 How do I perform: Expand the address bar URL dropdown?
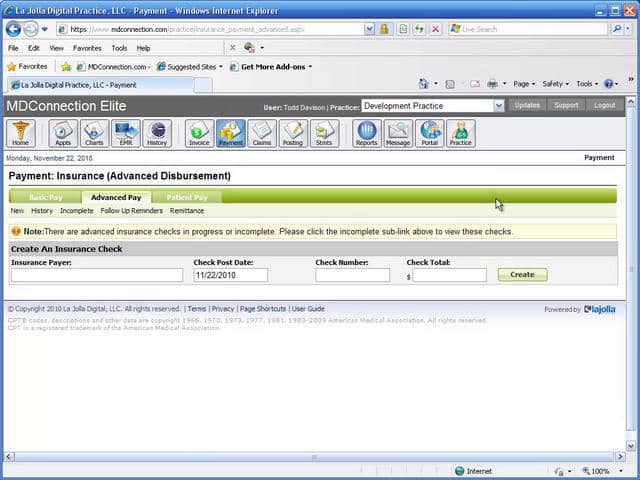[x=369, y=29]
